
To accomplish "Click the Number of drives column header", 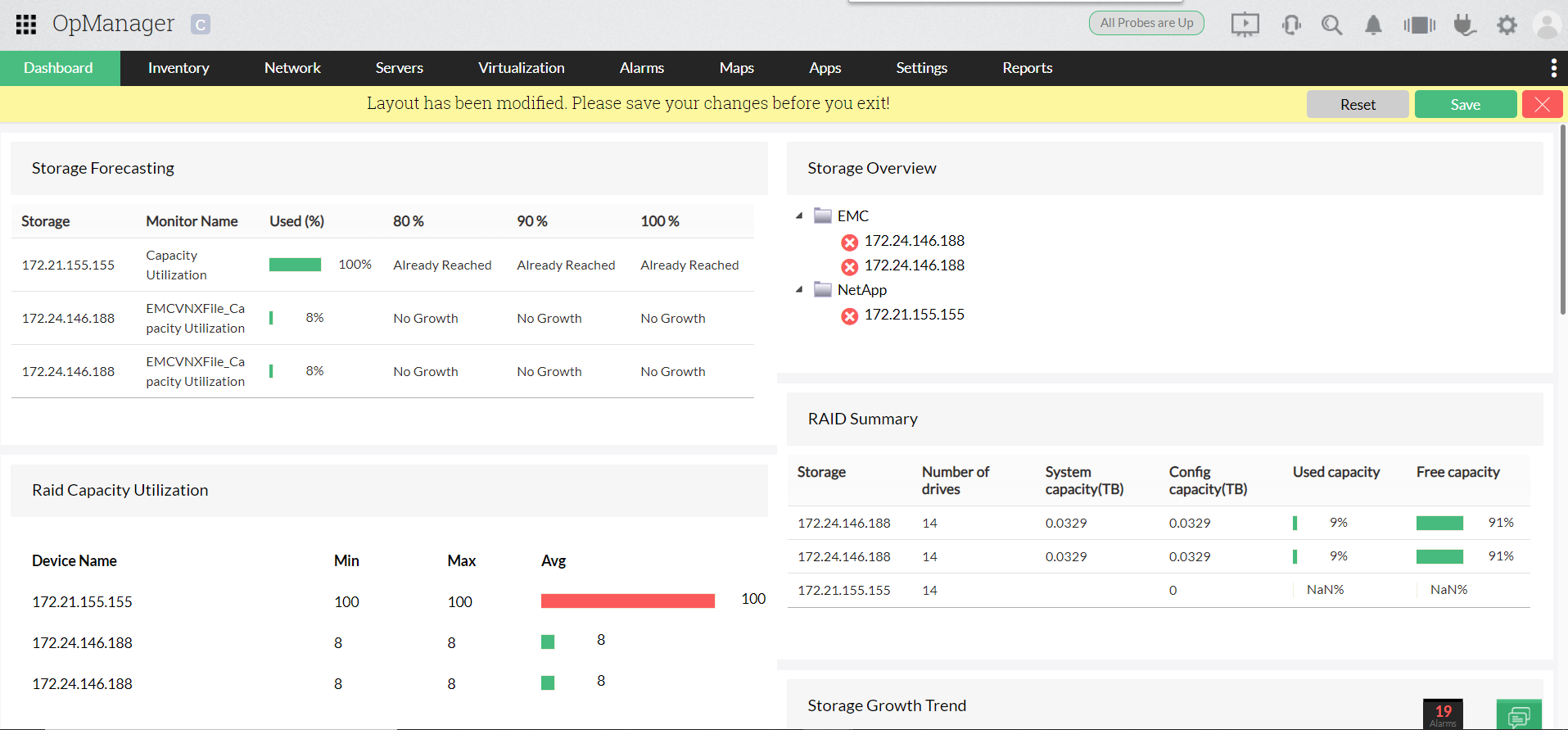I will point(956,480).
